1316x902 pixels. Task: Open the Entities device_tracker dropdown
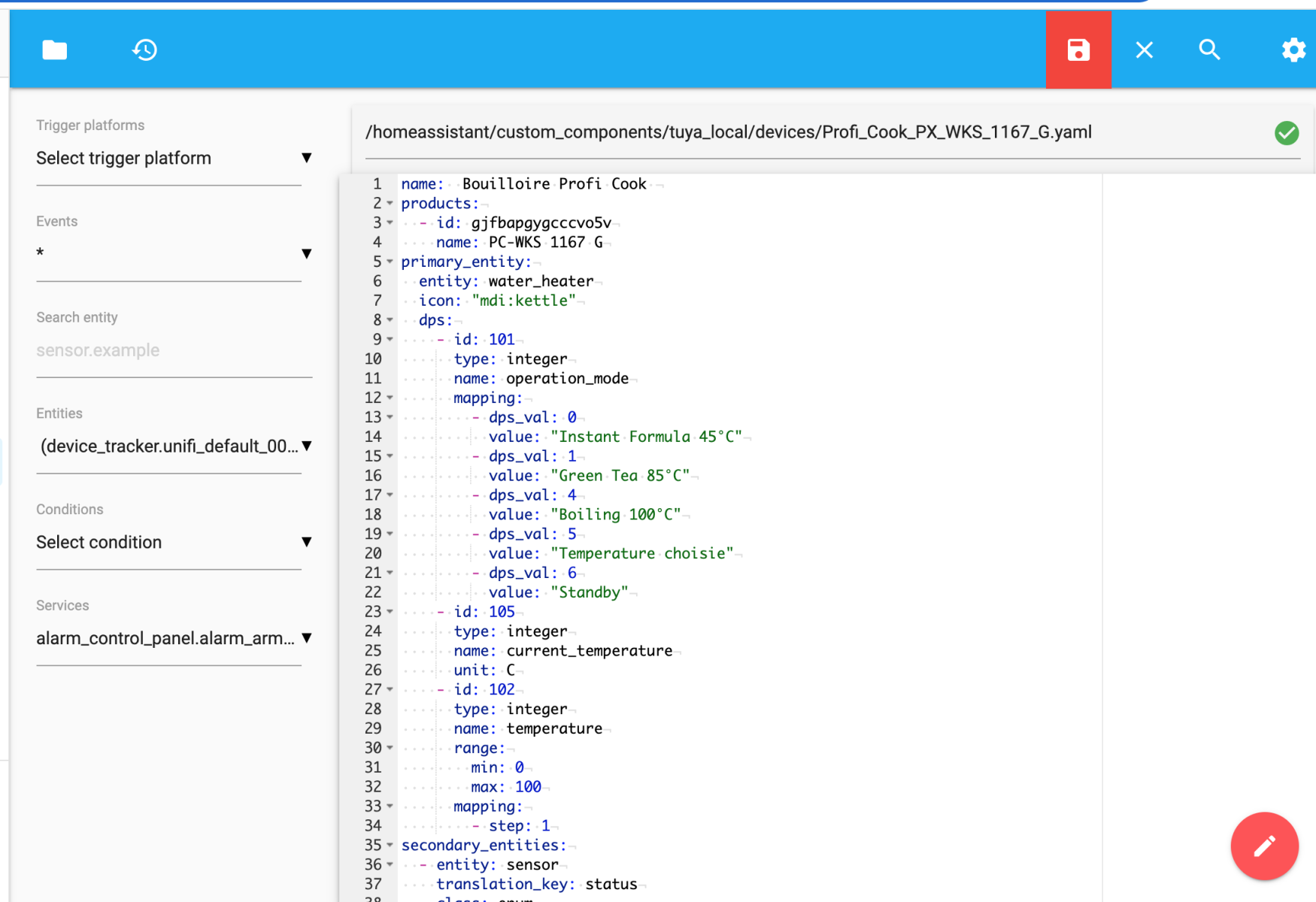click(174, 446)
